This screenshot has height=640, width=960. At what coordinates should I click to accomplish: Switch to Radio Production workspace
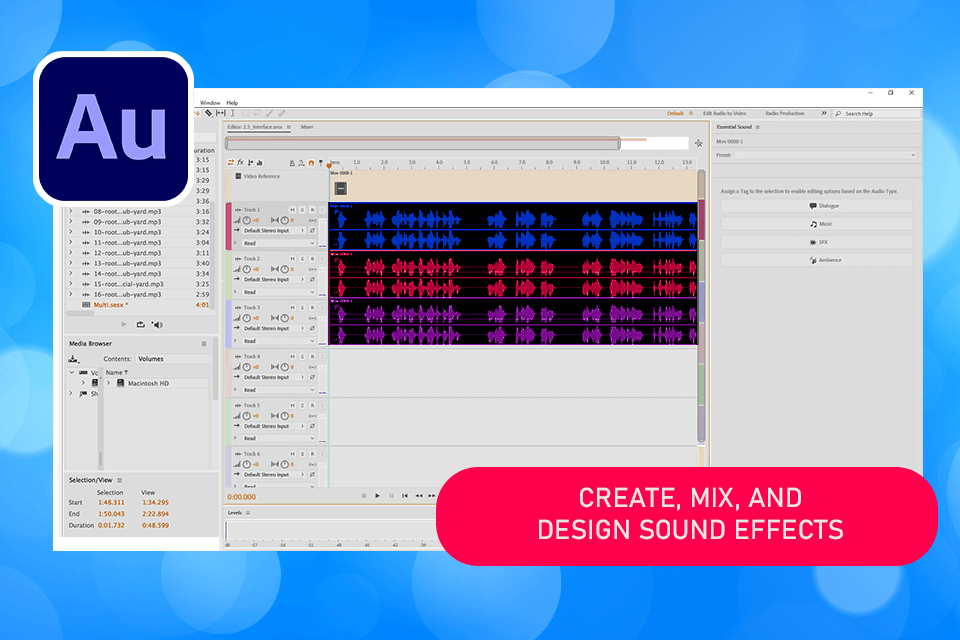784,114
